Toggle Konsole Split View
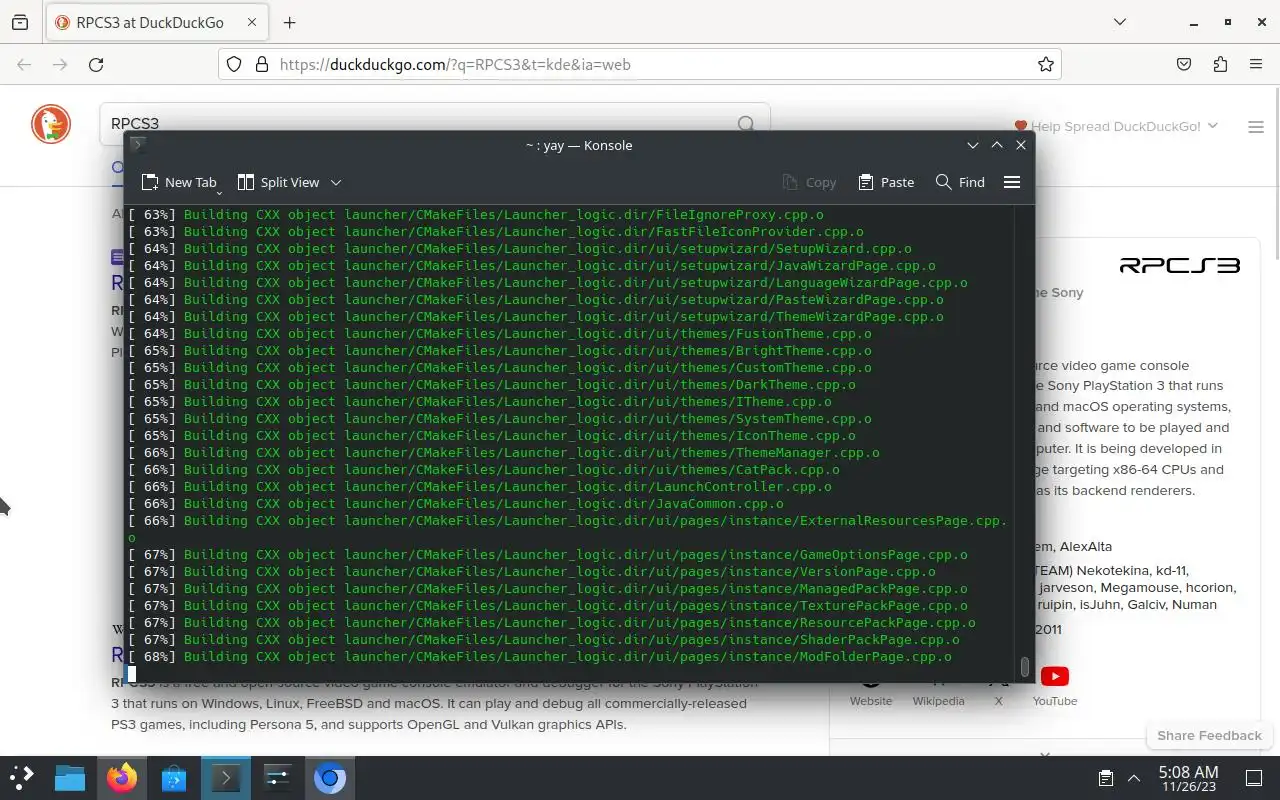The height and width of the screenshot is (800, 1280). (x=278, y=182)
